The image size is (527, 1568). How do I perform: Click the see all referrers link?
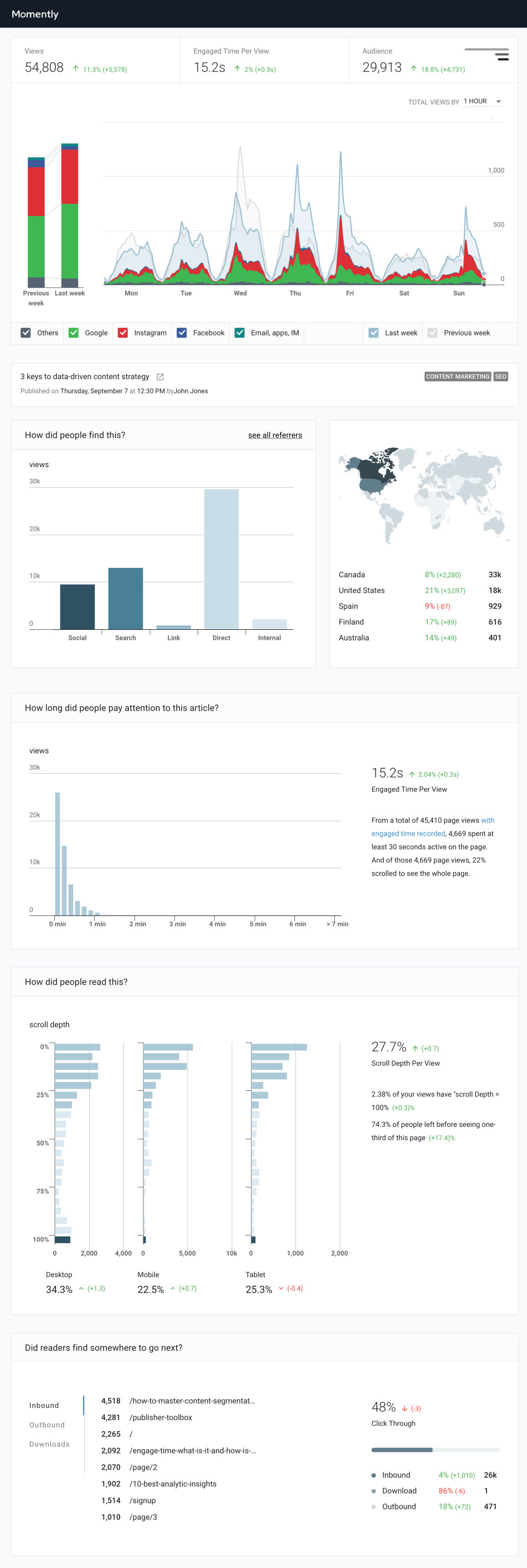coord(275,435)
